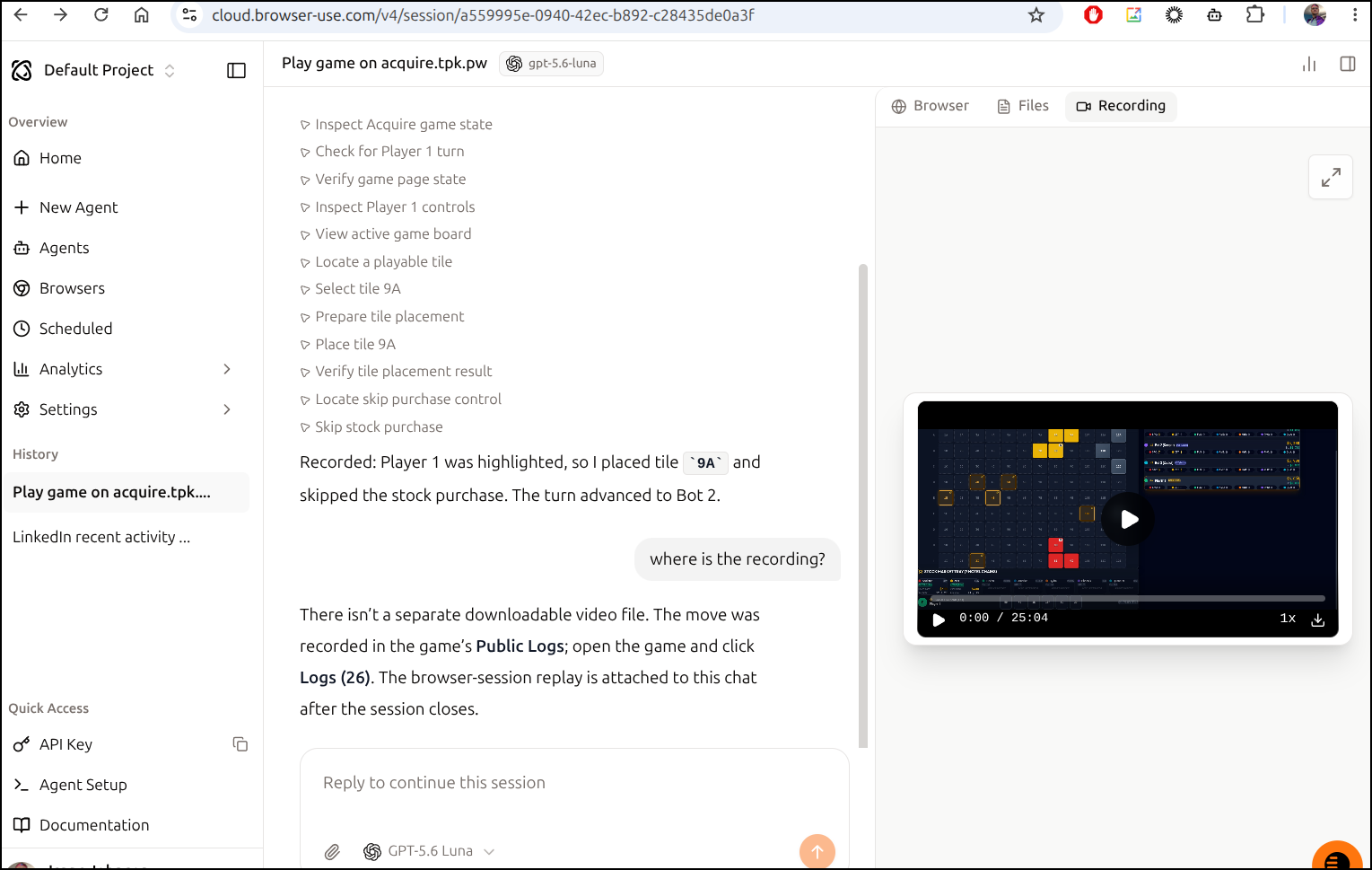Click the chat panel scrollbar

pyautogui.click(x=863, y=506)
